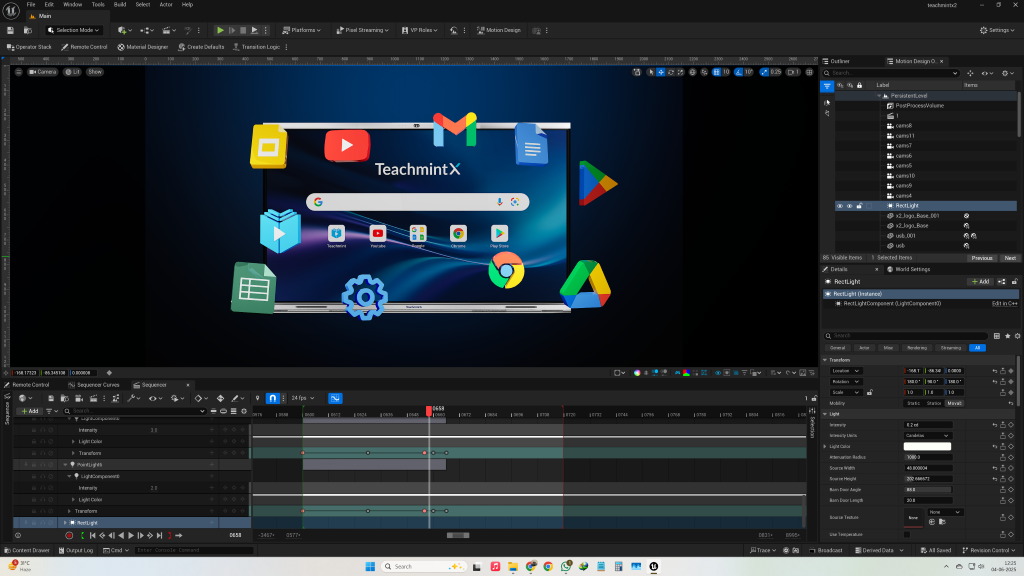This screenshot has height=576, width=1024.
Task: Open the viewport Lit view mode
Action: click(72, 72)
